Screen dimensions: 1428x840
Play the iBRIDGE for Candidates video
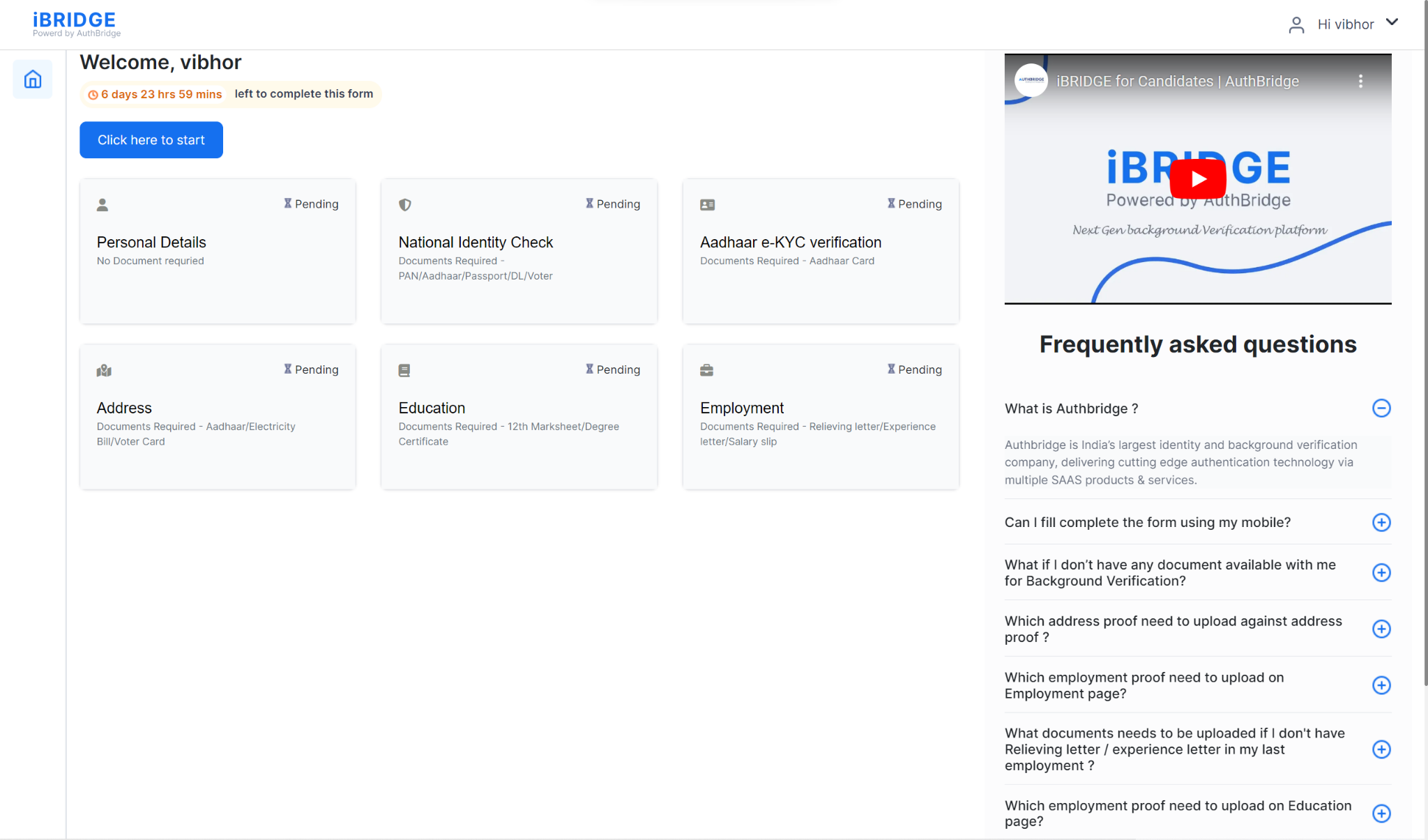coord(1197,178)
